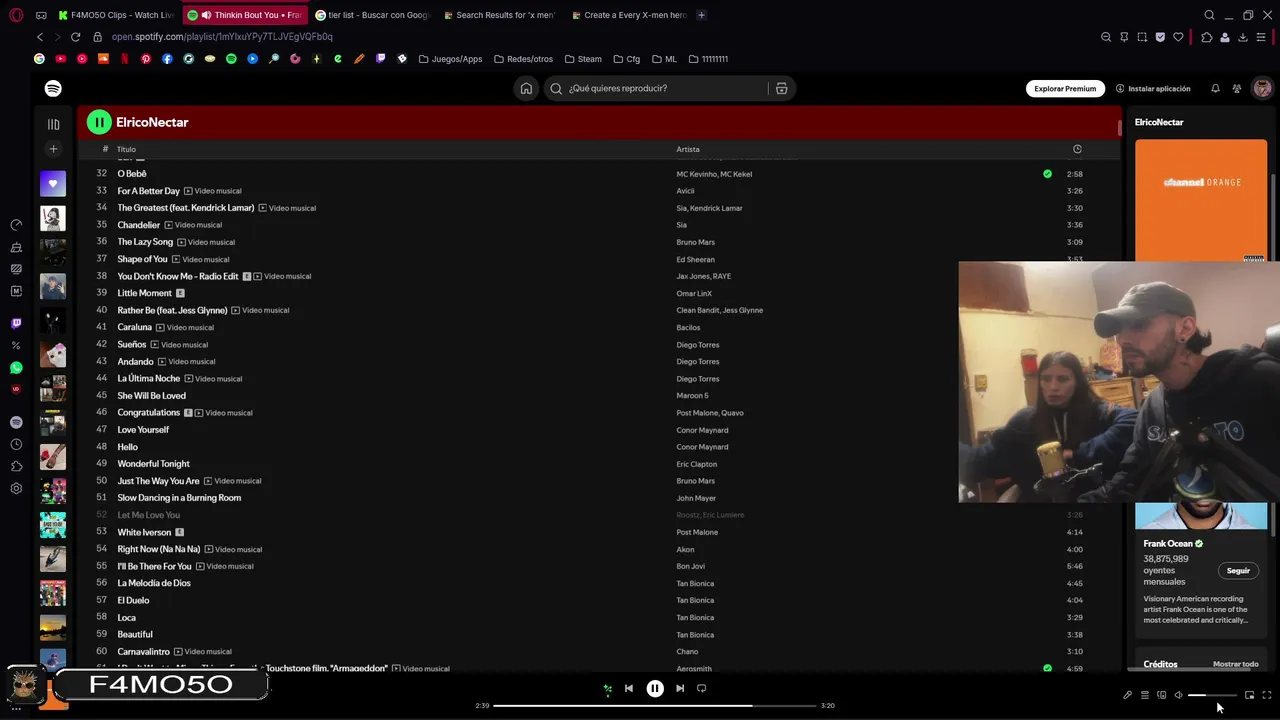Open the mini player
1280x720 pixels.
pyautogui.click(x=1249, y=695)
